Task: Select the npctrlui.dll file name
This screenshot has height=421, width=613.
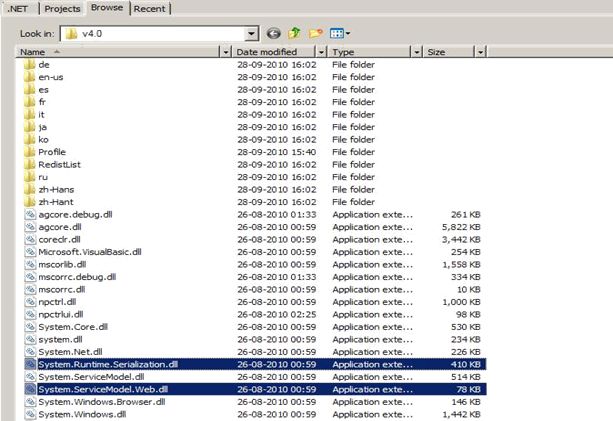Action: [x=61, y=315]
